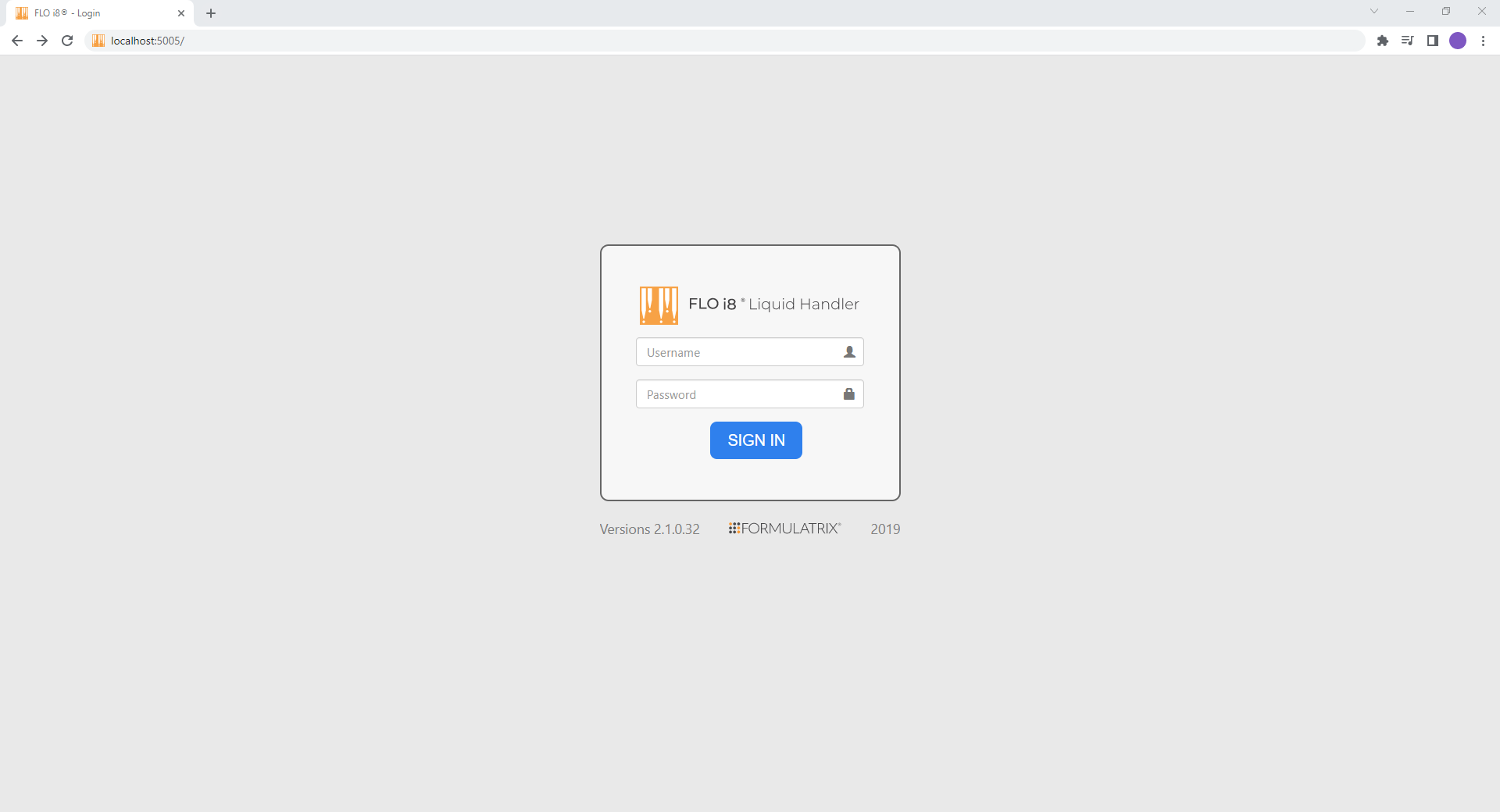Image resolution: width=1500 pixels, height=812 pixels.
Task: Click the lock icon in Password field
Action: pos(849,394)
